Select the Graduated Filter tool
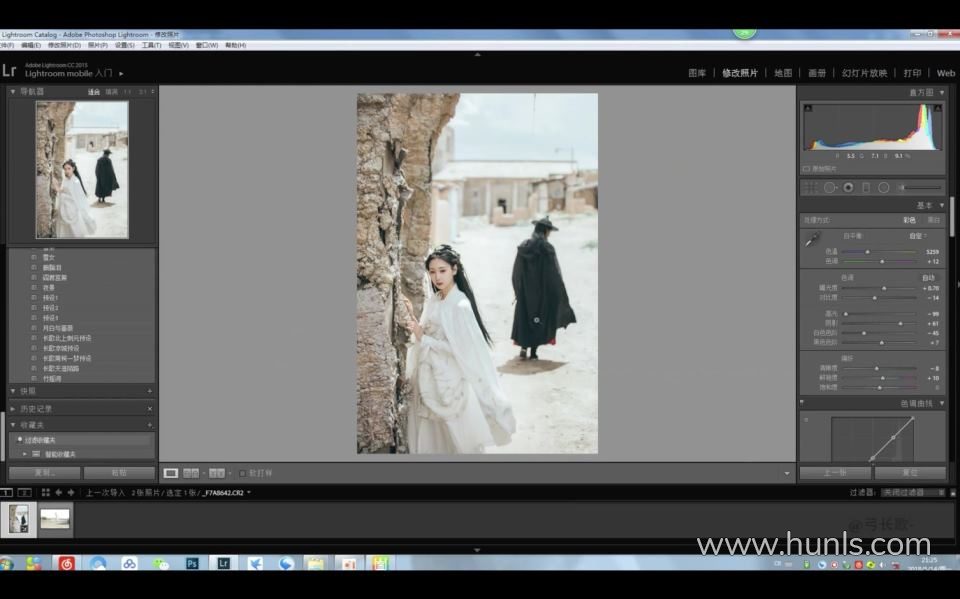This screenshot has height=599, width=960. [866, 187]
